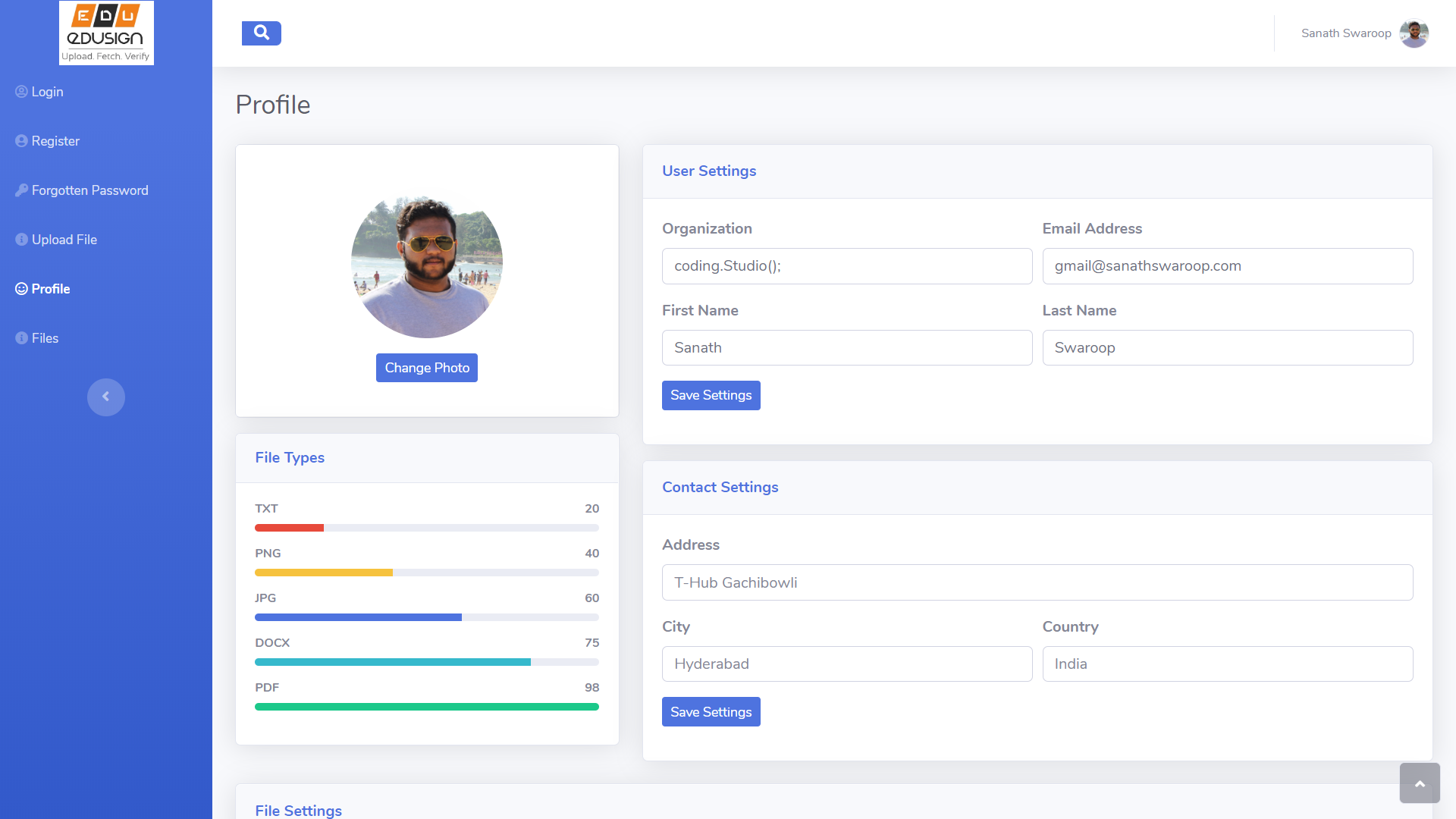The image size is (1456, 819).
Task: Open the Sanath Swaroop user menu
Action: click(1346, 33)
